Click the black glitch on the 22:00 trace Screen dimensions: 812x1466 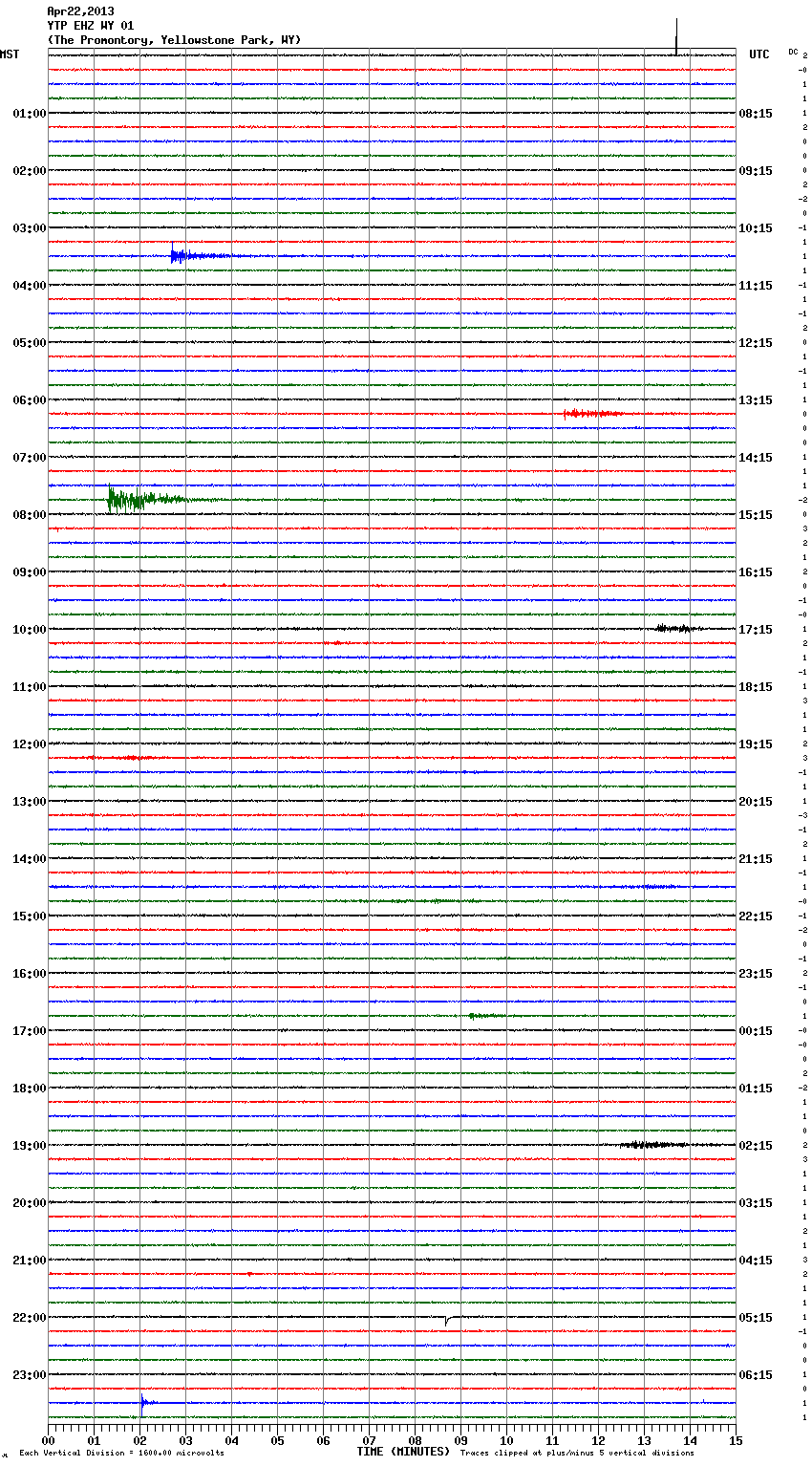[447, 1321]
